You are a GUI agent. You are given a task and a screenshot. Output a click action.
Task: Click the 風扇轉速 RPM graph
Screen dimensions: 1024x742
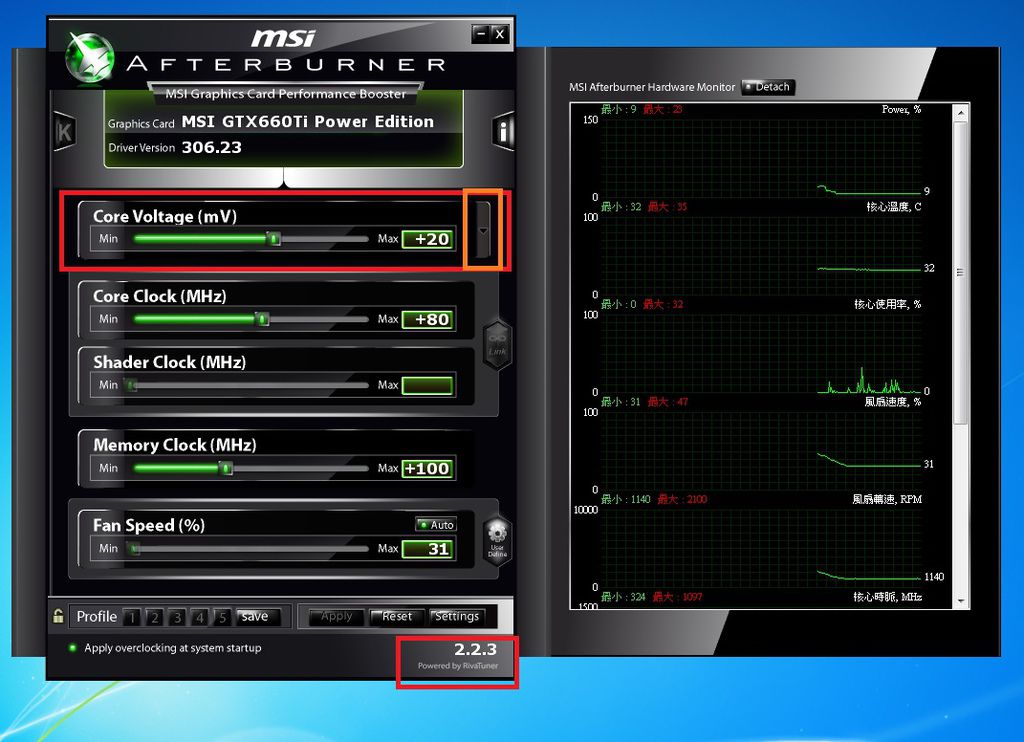coord(761,547)
